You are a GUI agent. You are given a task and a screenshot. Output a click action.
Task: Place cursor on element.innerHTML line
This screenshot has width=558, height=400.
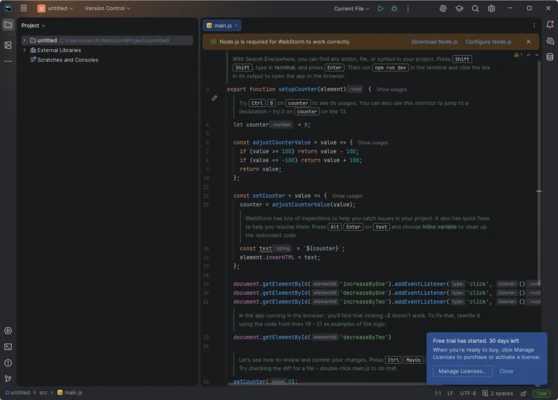point(280,257)
